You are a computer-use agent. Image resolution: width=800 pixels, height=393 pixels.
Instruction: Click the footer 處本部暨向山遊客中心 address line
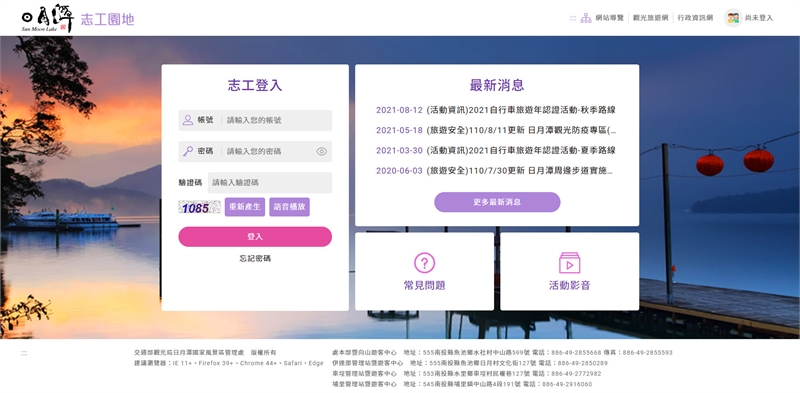coord(502,353)
